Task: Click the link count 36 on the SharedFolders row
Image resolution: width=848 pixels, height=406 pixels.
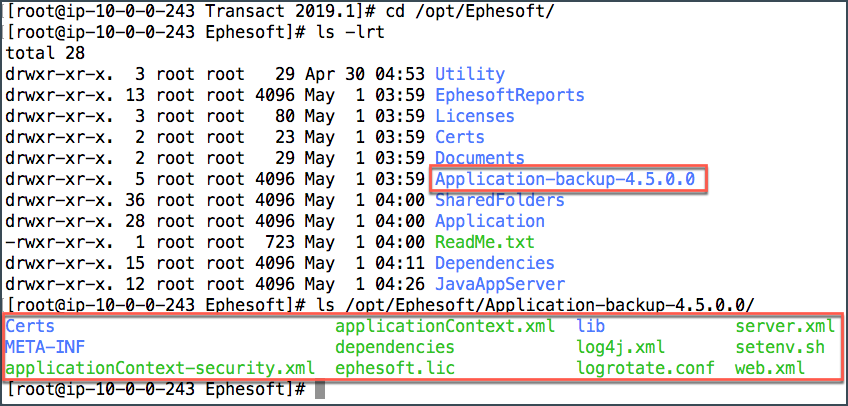Action: pos(135,201)
